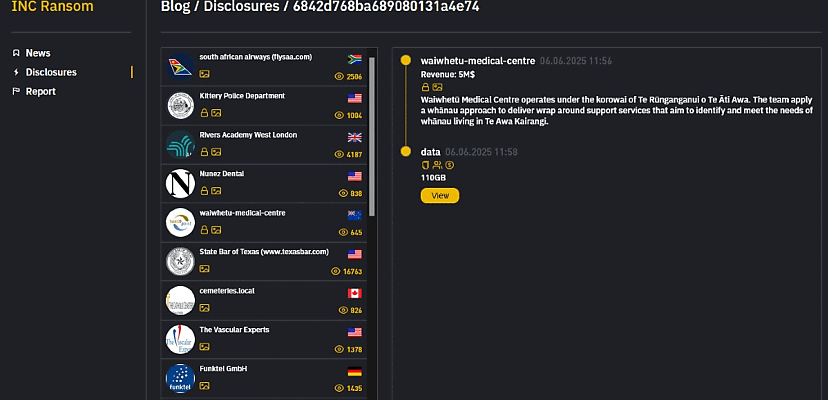828x400 pixels.
Task: Open the Report section in sidebar
Action: point(41,91)
